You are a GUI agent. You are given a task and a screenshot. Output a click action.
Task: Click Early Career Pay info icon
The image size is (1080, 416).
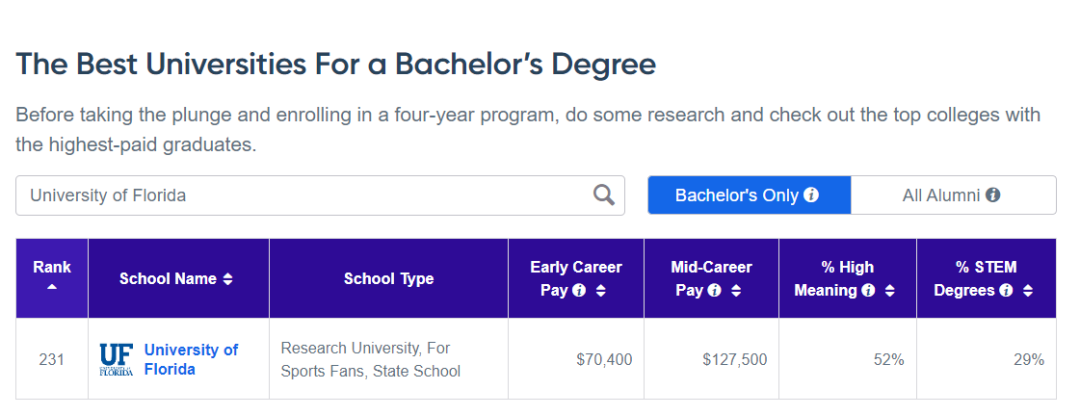(579, 291)
